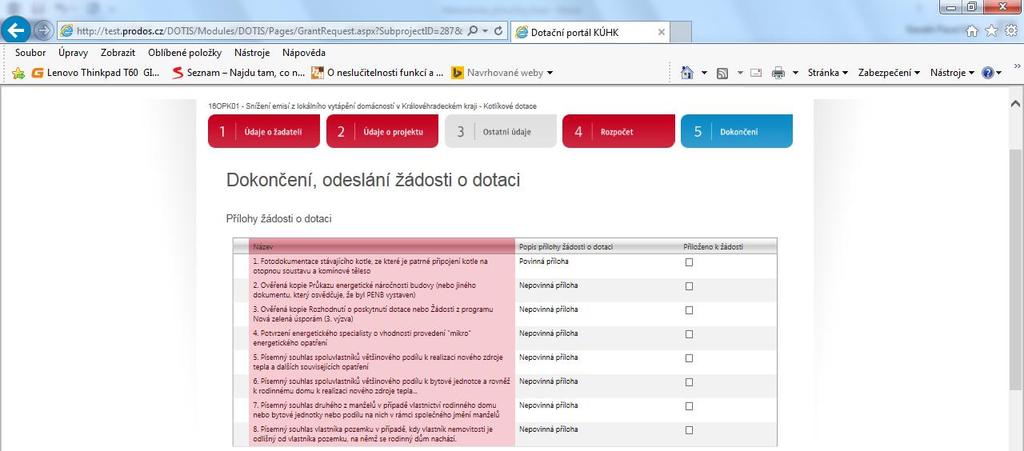This screenshot has height=451, width=1024.
Task: Go to step 5 Dokončení
Action: tap(737, 131)
